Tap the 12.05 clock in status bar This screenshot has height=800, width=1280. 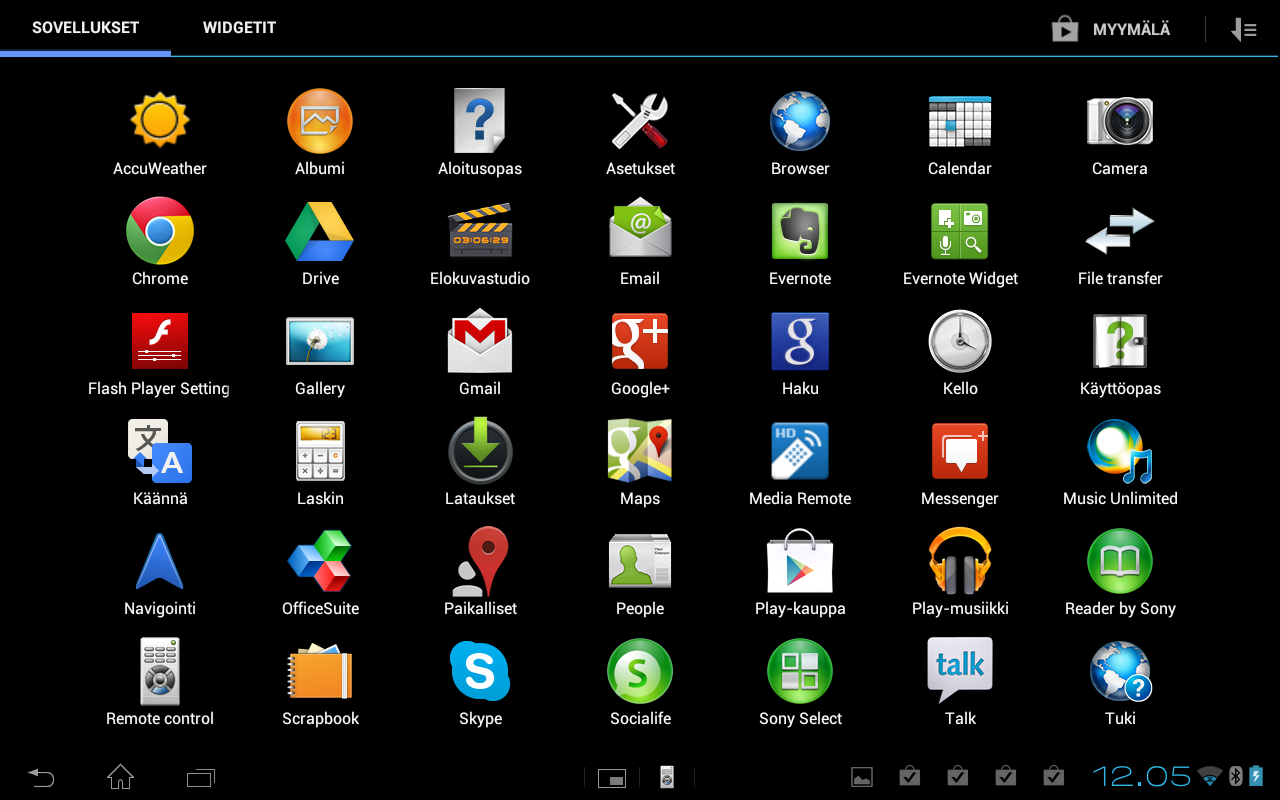coord(1142,777)
